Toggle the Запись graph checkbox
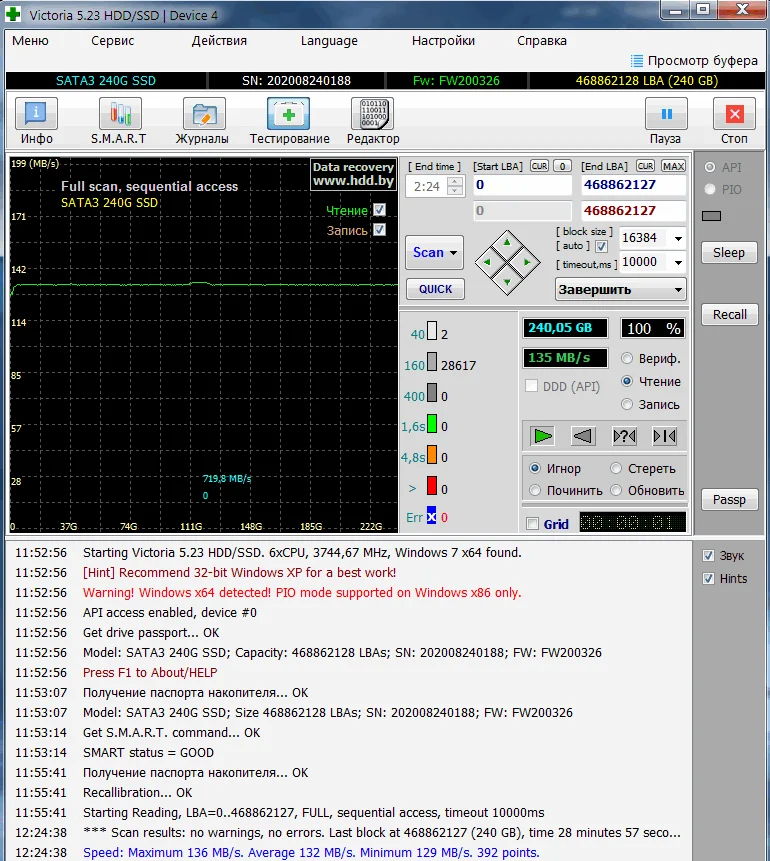This screenshot has height=861, width=770. coord(380,230)
